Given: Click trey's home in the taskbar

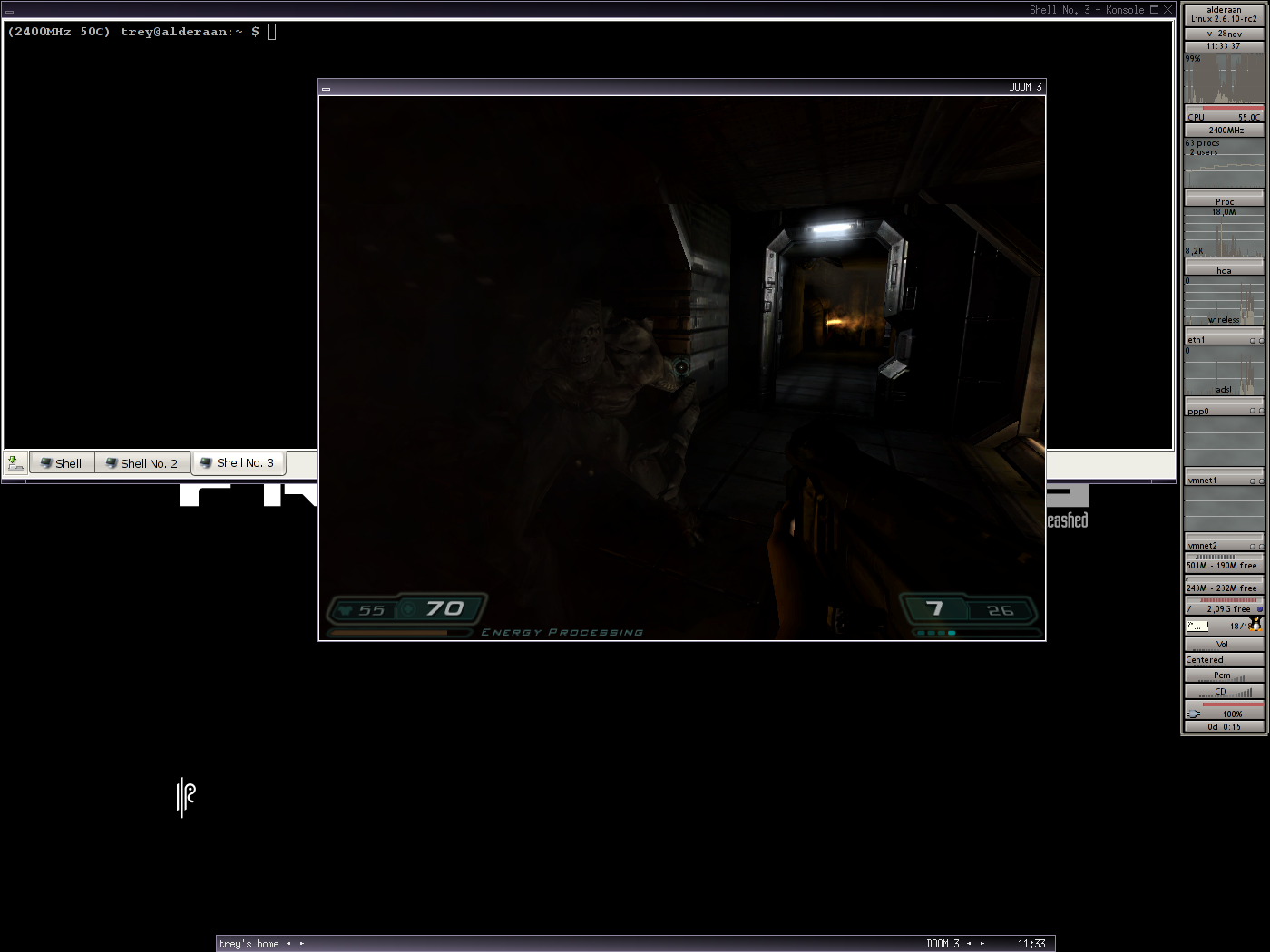Looking at the screenshot, I should (249, 944).
